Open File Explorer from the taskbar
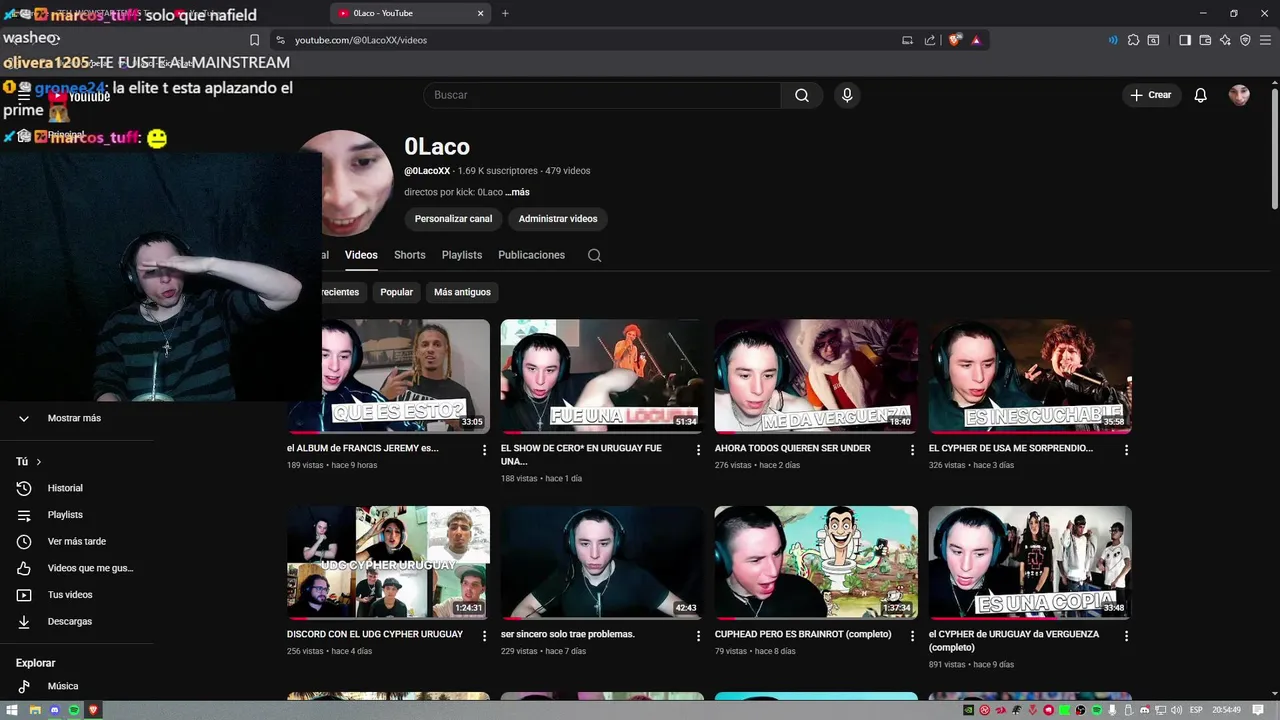The width and height of the screenshot is (1280, 720). [x=34, y=710]
